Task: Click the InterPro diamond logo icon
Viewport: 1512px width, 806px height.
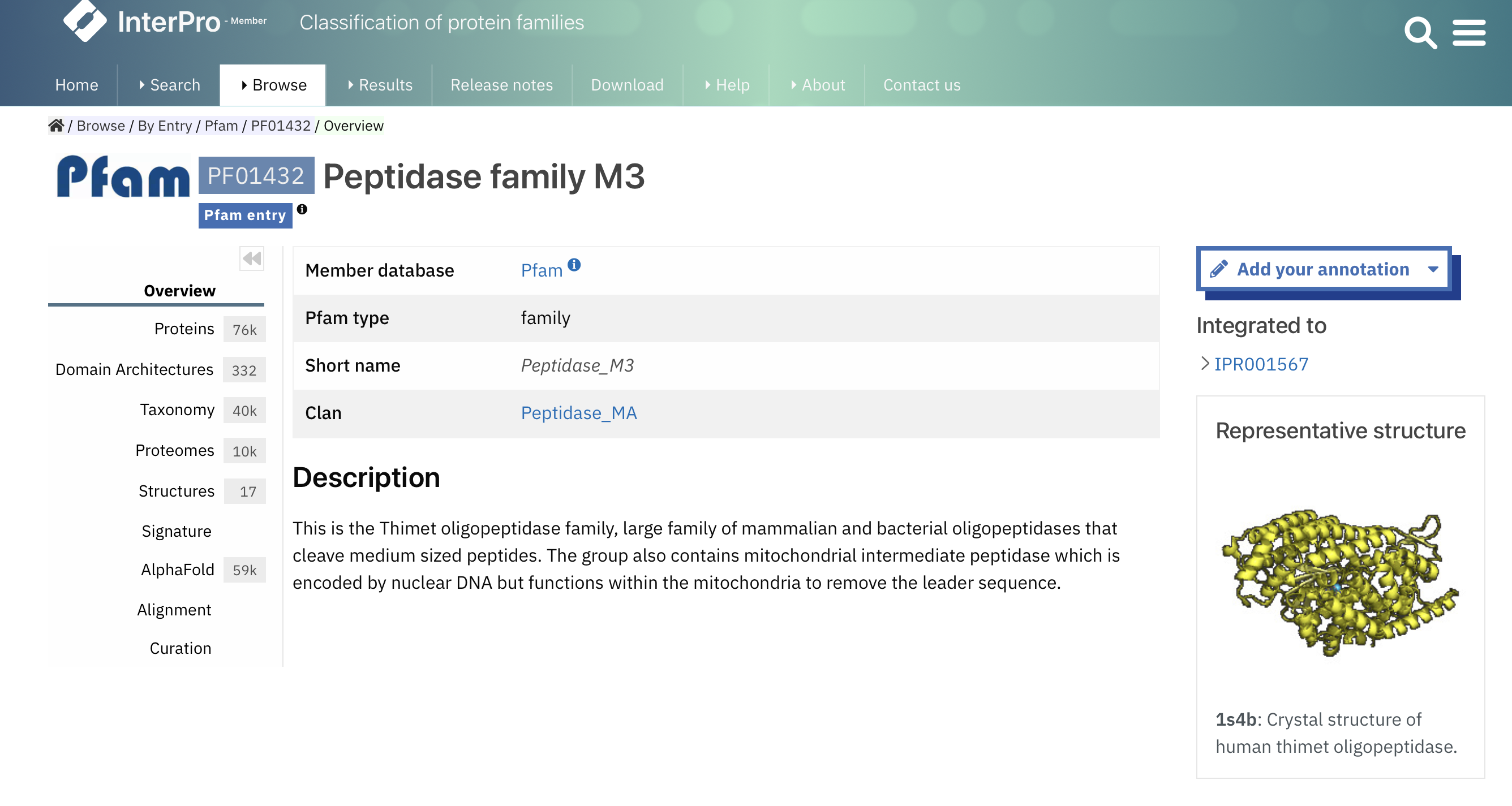Action: 85,20
